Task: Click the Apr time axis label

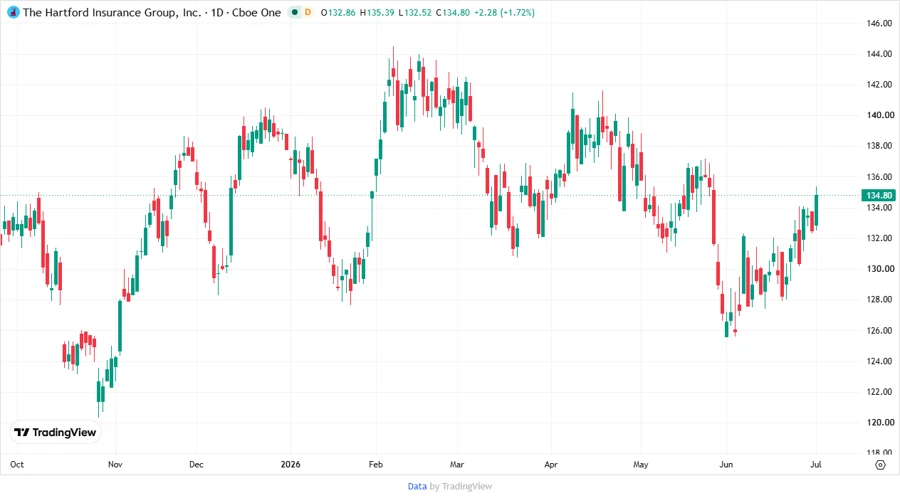Action: coord(551,465)
